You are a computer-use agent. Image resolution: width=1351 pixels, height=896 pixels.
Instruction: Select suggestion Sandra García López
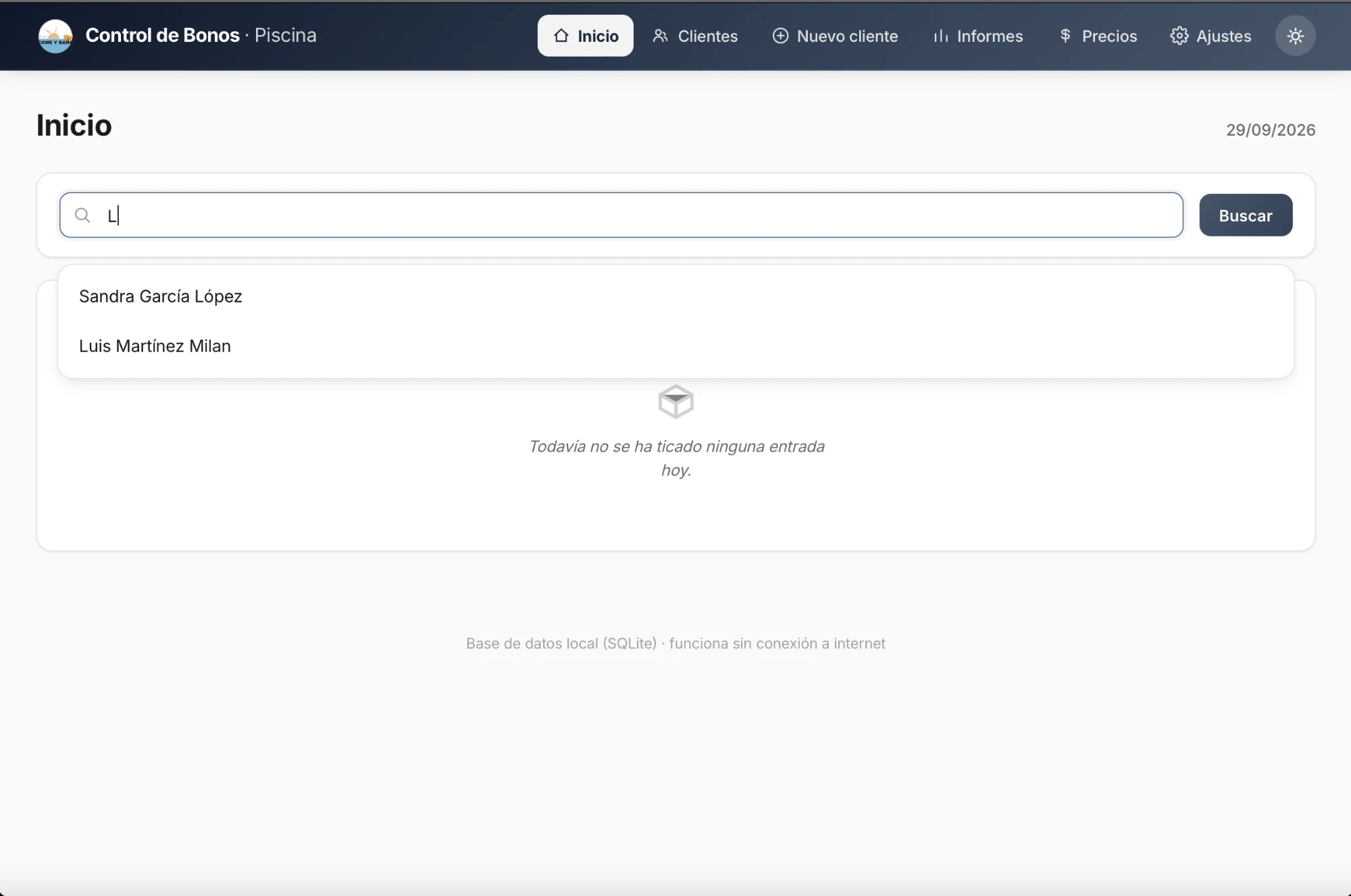click(675, 296)
